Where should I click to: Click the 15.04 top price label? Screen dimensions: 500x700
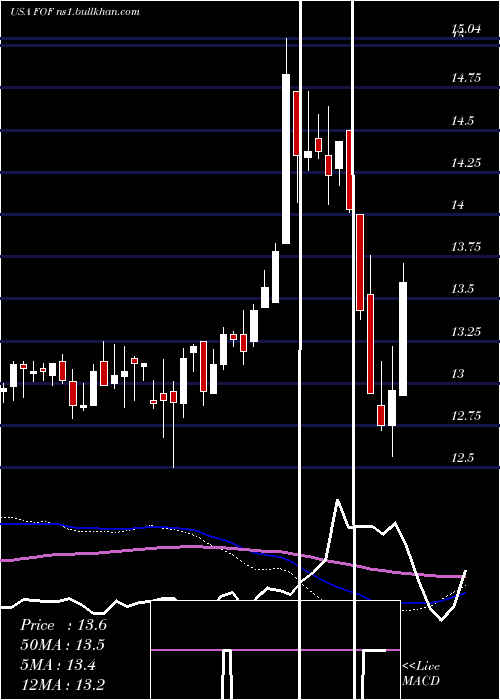[466, 30]
